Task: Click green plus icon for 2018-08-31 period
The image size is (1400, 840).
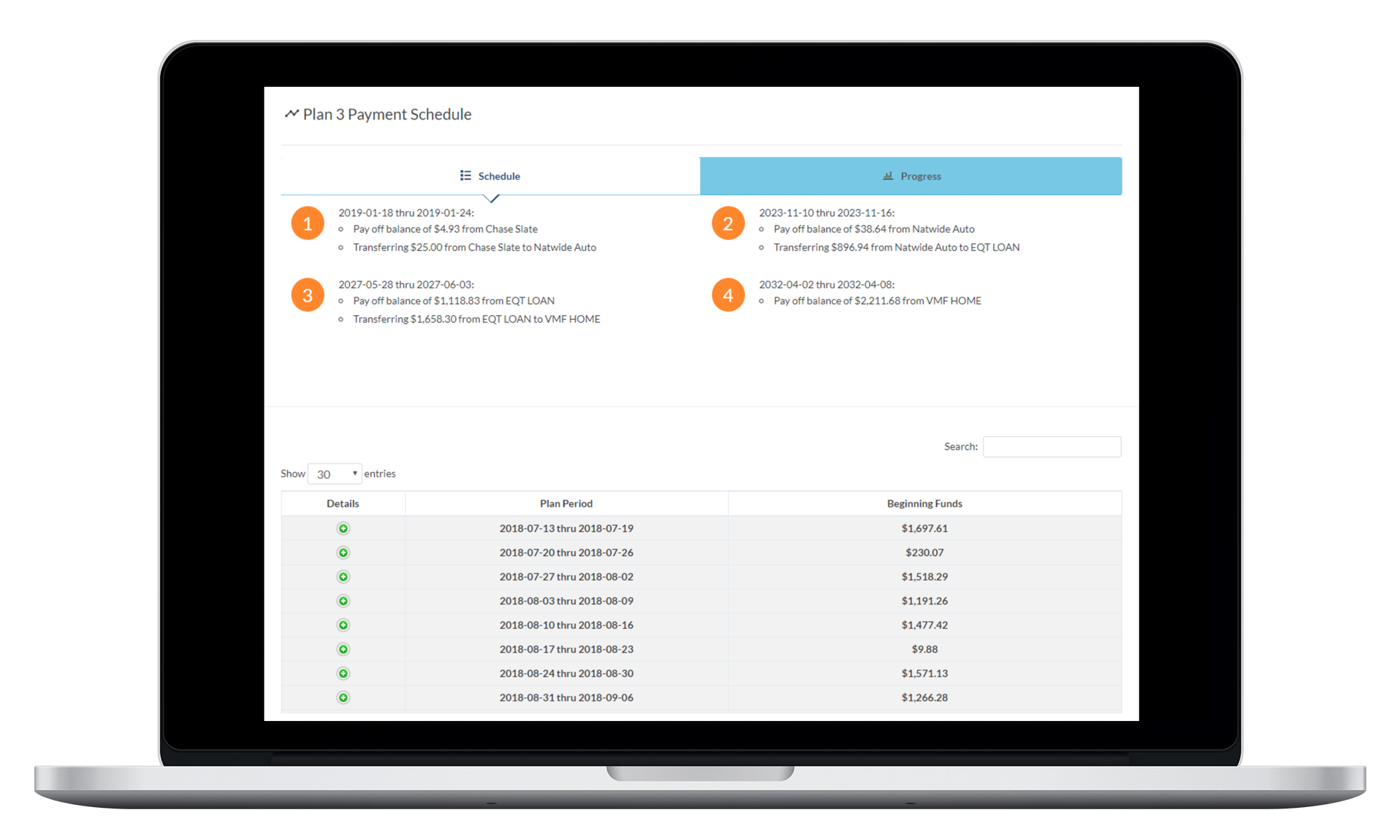Action: click(343, 698)
